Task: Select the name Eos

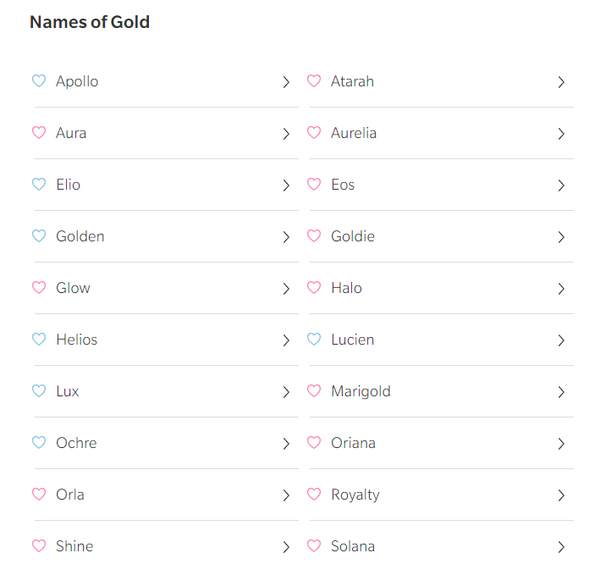Action: [x=343, y=185]
